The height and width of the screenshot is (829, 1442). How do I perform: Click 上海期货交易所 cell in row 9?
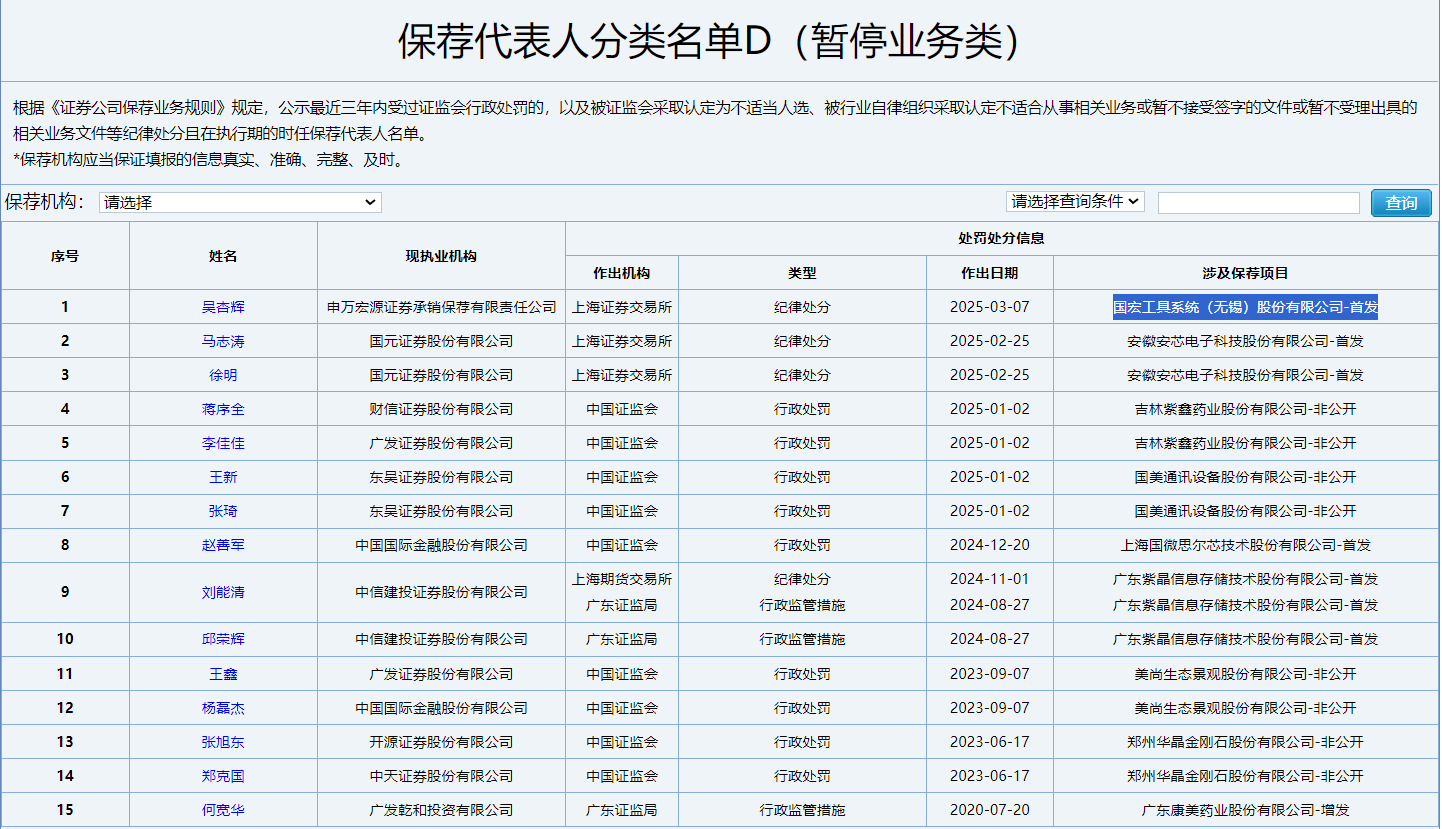click(622, 579)
